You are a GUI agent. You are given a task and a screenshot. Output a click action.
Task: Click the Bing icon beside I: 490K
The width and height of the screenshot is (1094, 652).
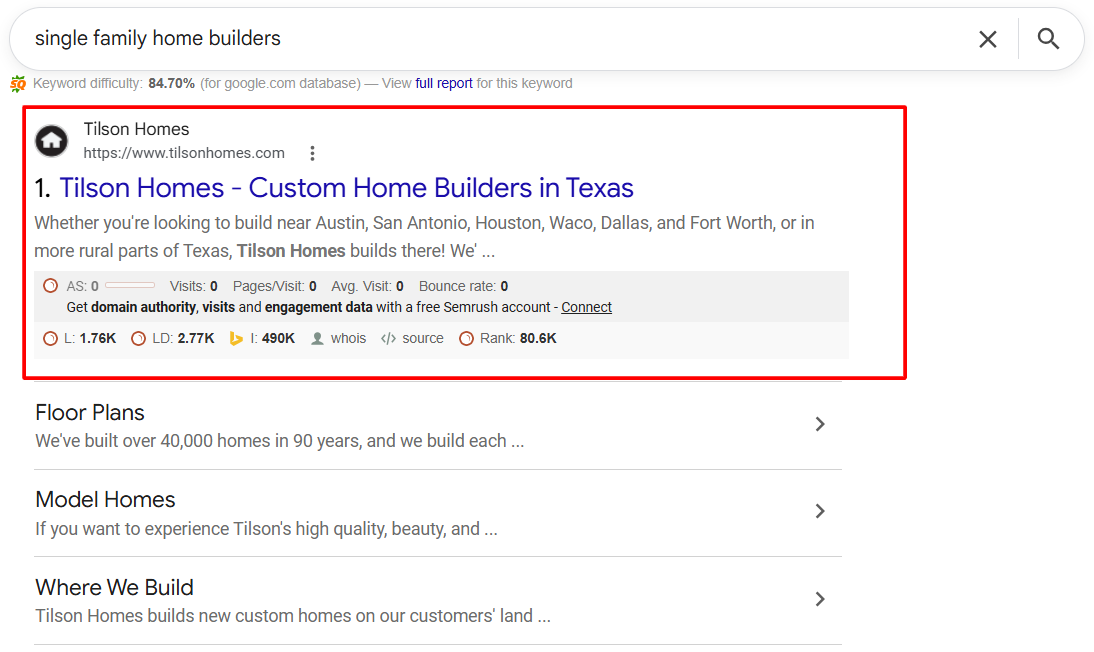coord(236,339)
